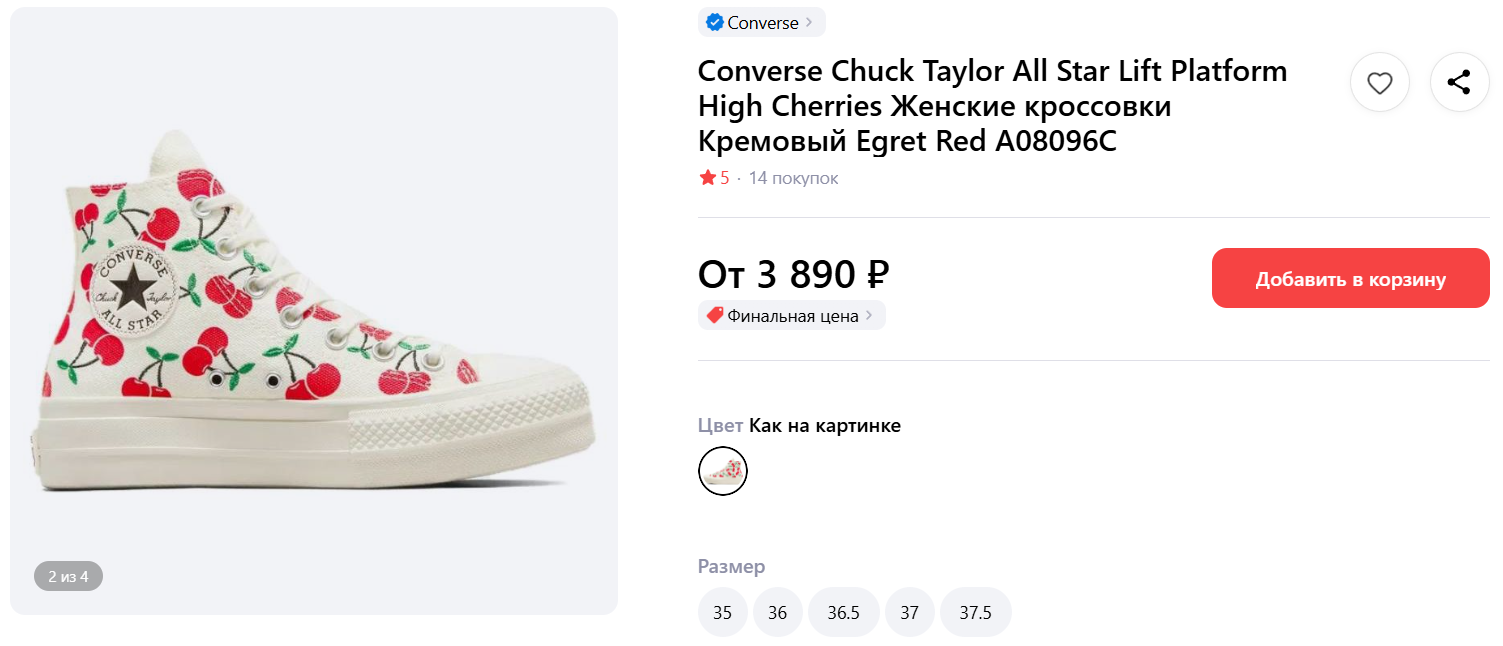Click the red star rating icon

click(707, 178)
